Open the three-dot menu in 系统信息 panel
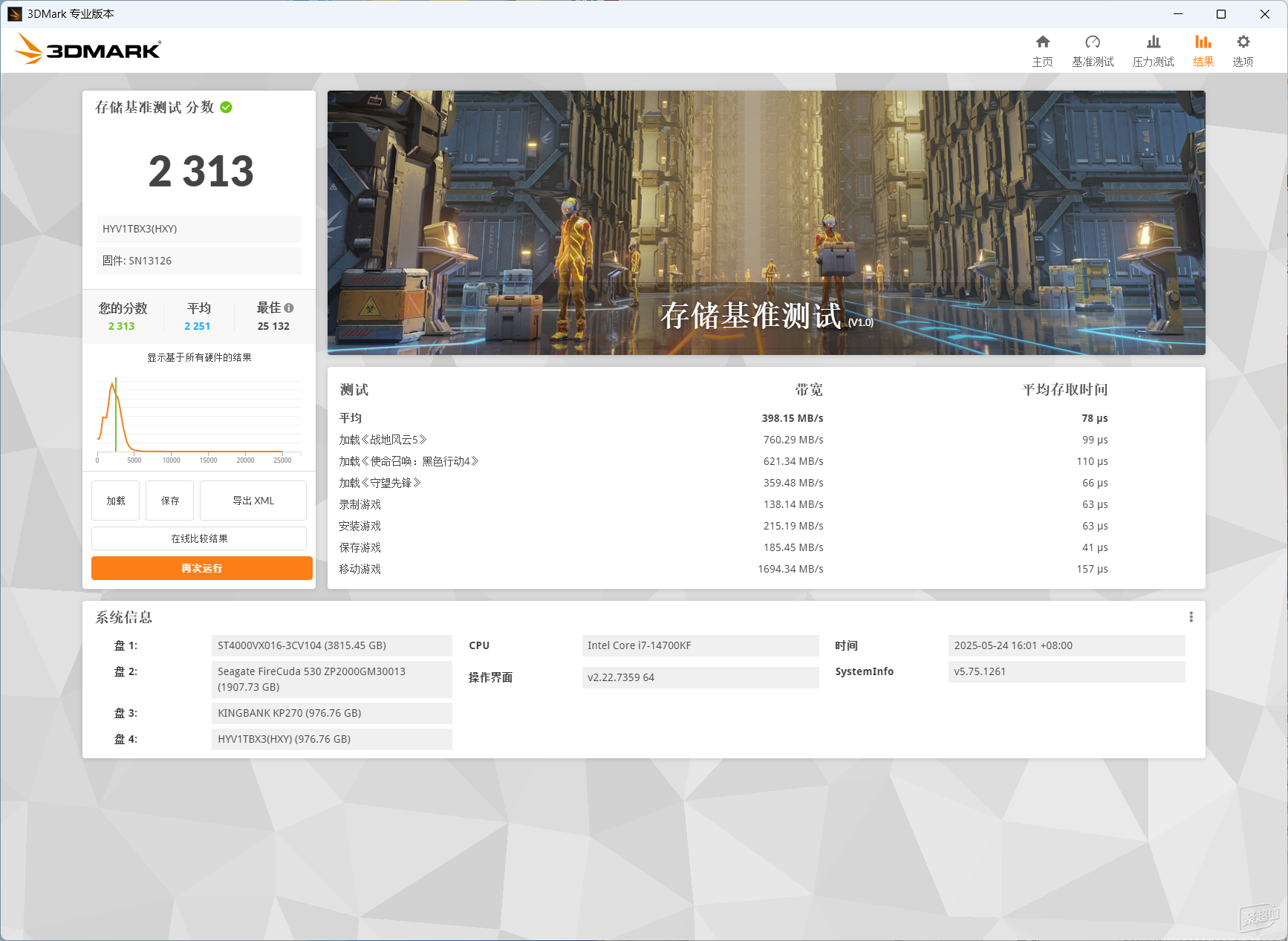Image resolution: width=1288 pixels, height=941 pixels. (x=1191, y=617)
